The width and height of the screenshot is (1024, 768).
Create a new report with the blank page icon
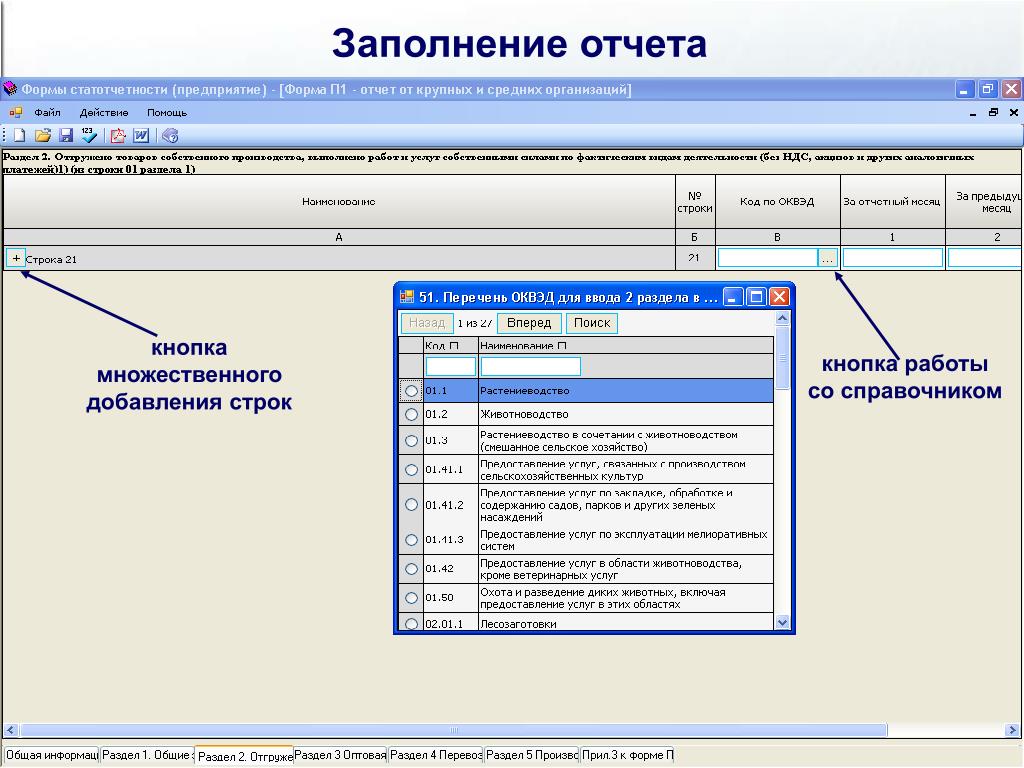(20, 135)
